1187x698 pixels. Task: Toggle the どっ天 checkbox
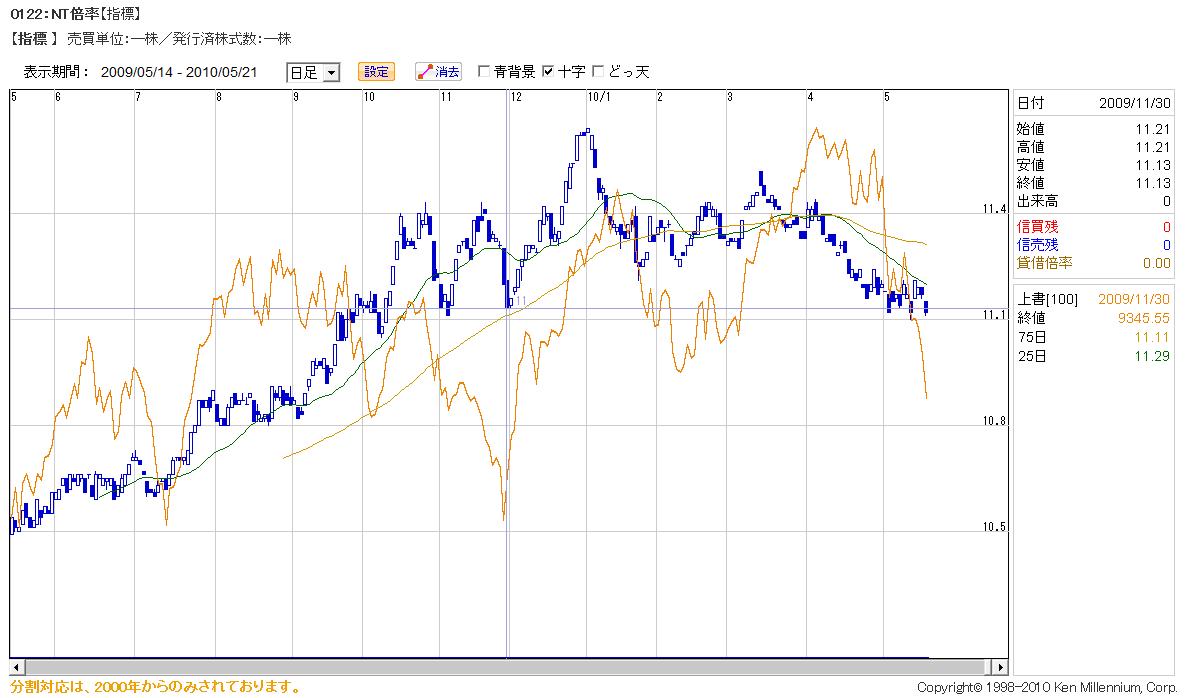coord(599,72)
